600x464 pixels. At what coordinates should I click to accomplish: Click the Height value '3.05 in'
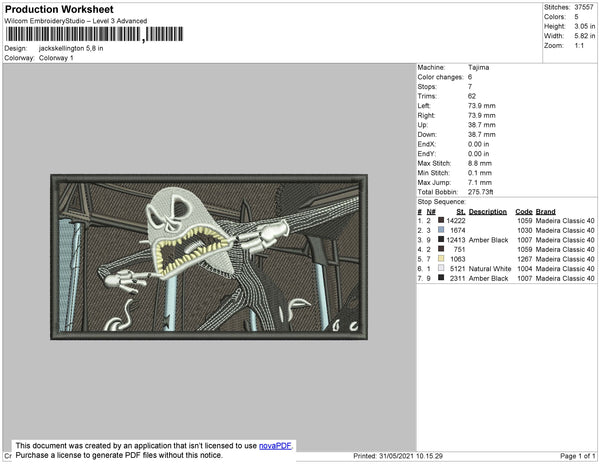(x=585, y=26)
